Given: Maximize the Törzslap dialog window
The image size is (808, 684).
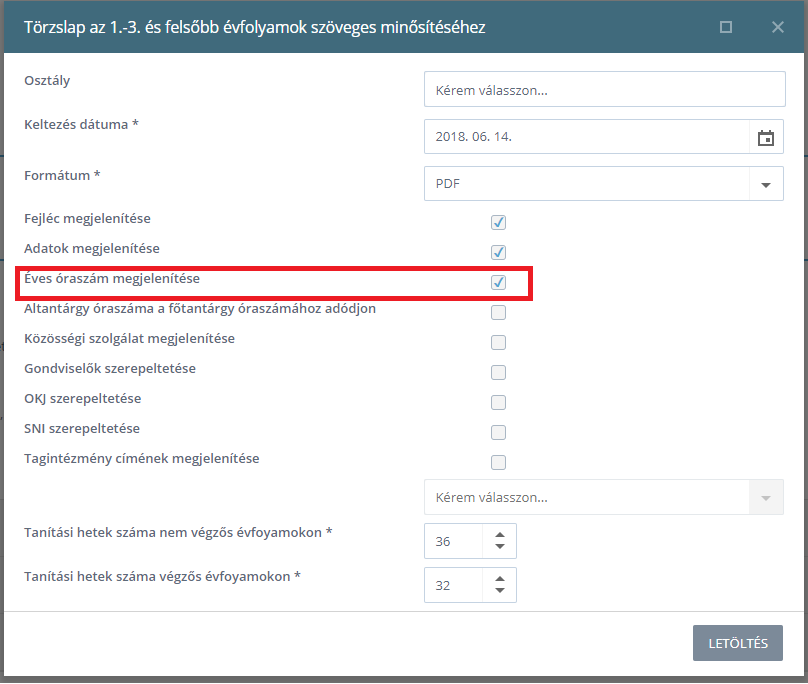Looking at the screenshot, I should (726, 27).
